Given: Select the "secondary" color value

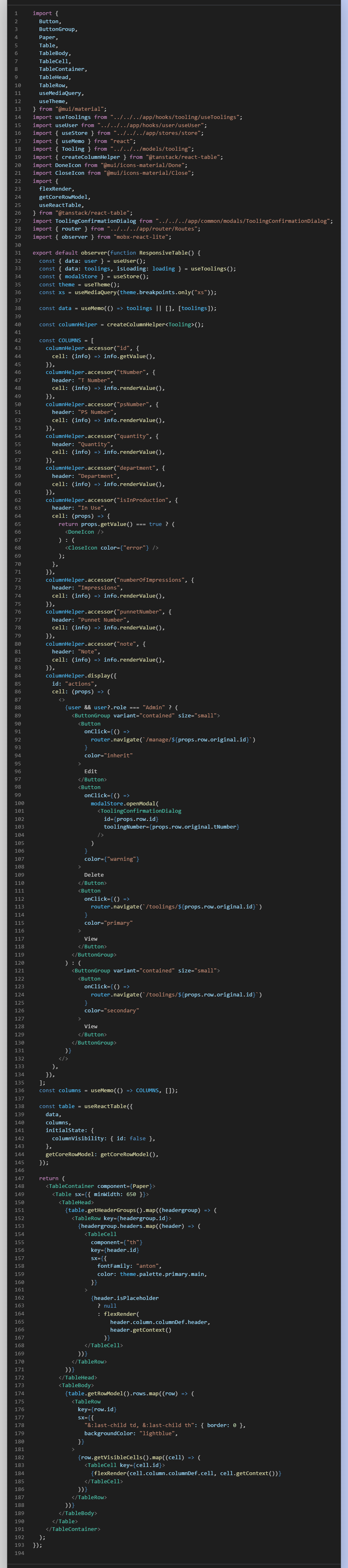Looking at the screenshot, I should coord(121,1010).
